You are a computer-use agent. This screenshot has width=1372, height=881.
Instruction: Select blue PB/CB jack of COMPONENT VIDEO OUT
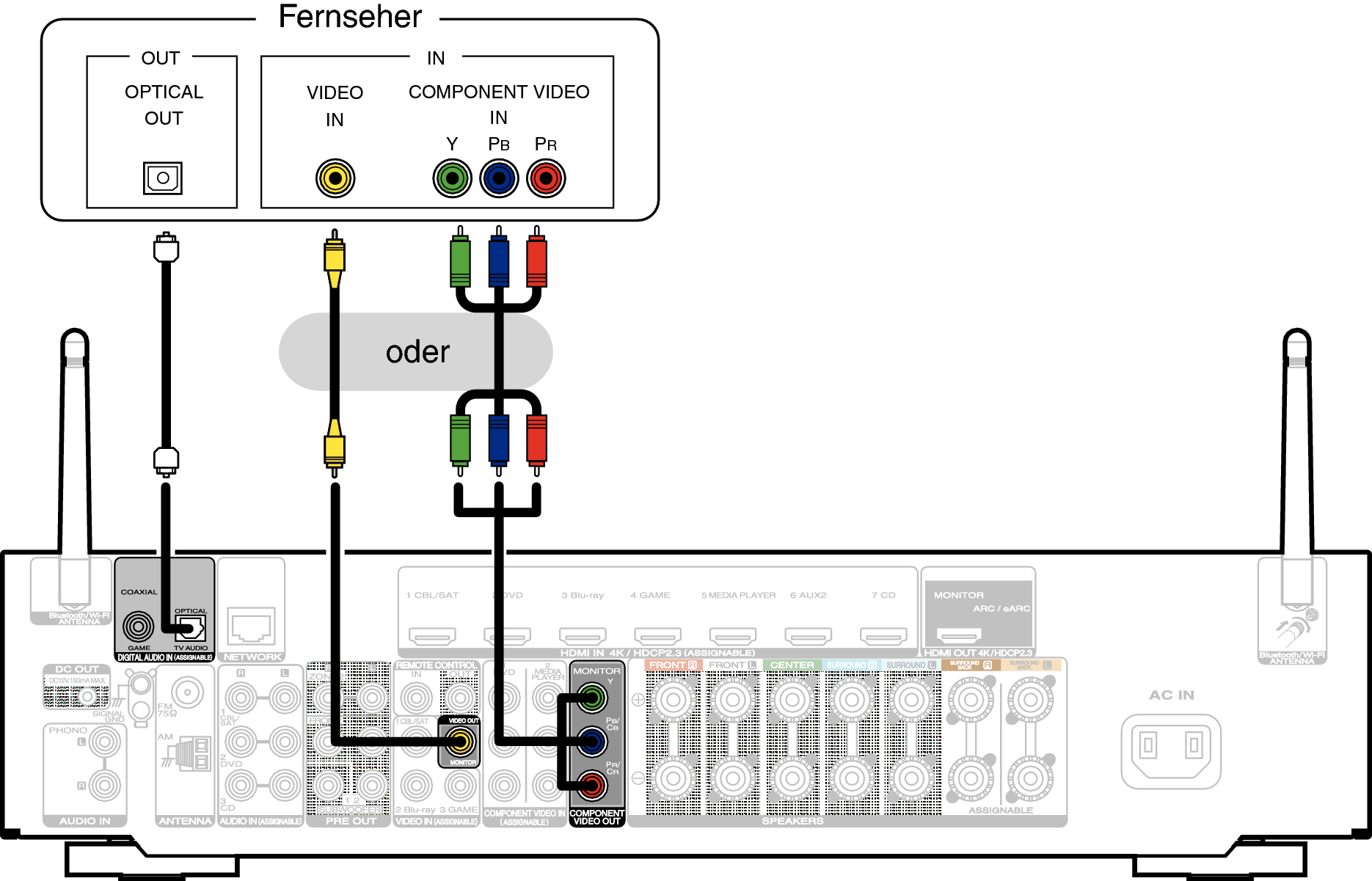592,742
